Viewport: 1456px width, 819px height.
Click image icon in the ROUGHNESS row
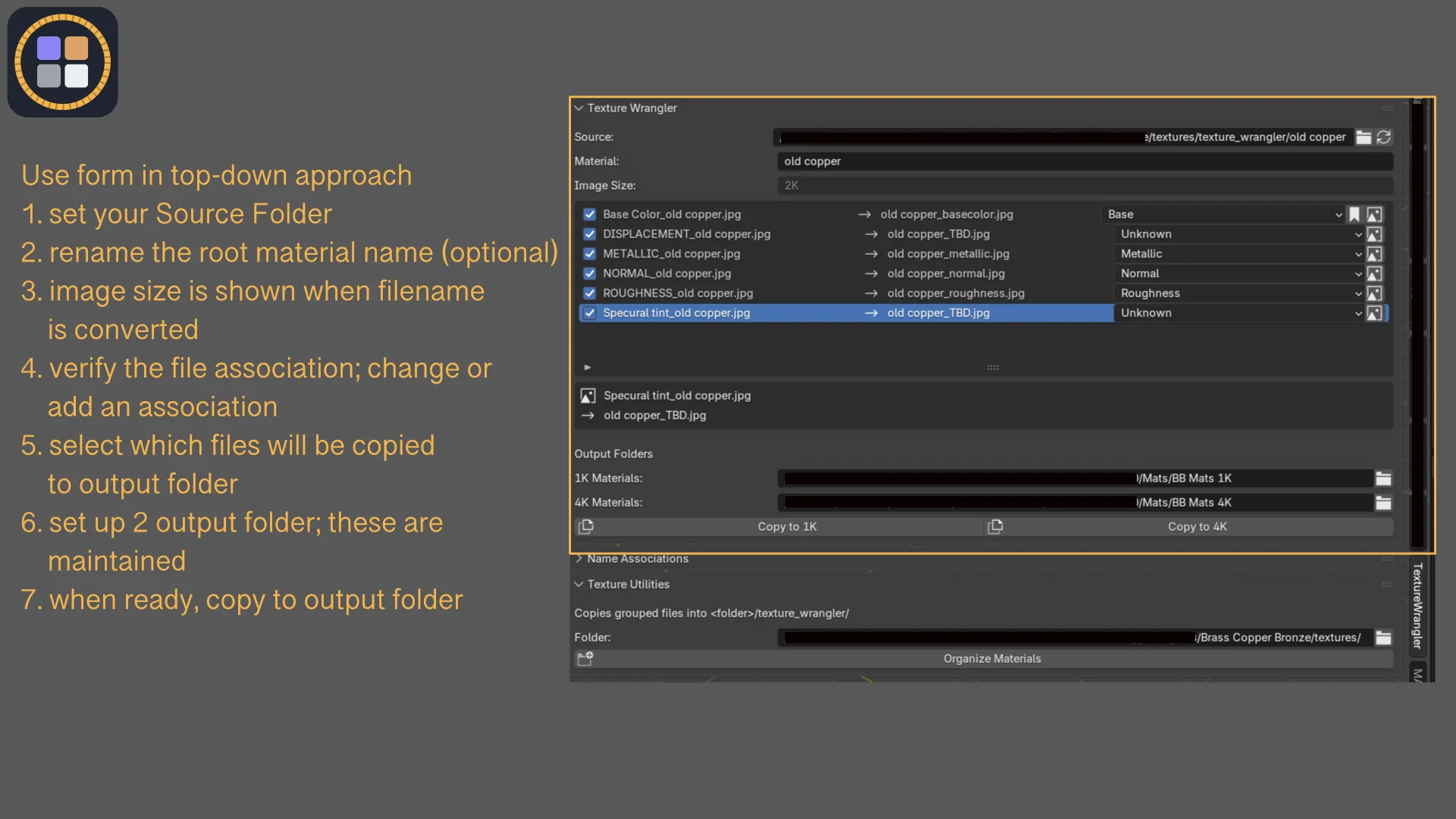1374,293
